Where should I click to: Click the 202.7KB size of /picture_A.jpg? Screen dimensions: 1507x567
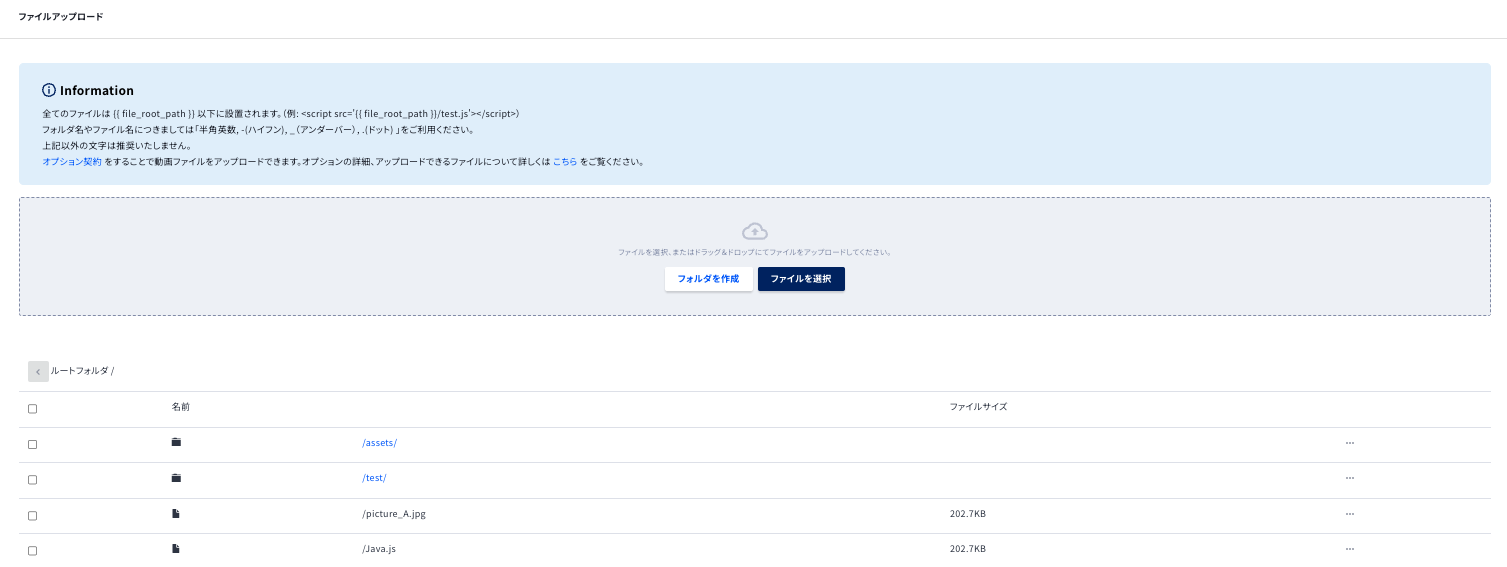(968, 514)
